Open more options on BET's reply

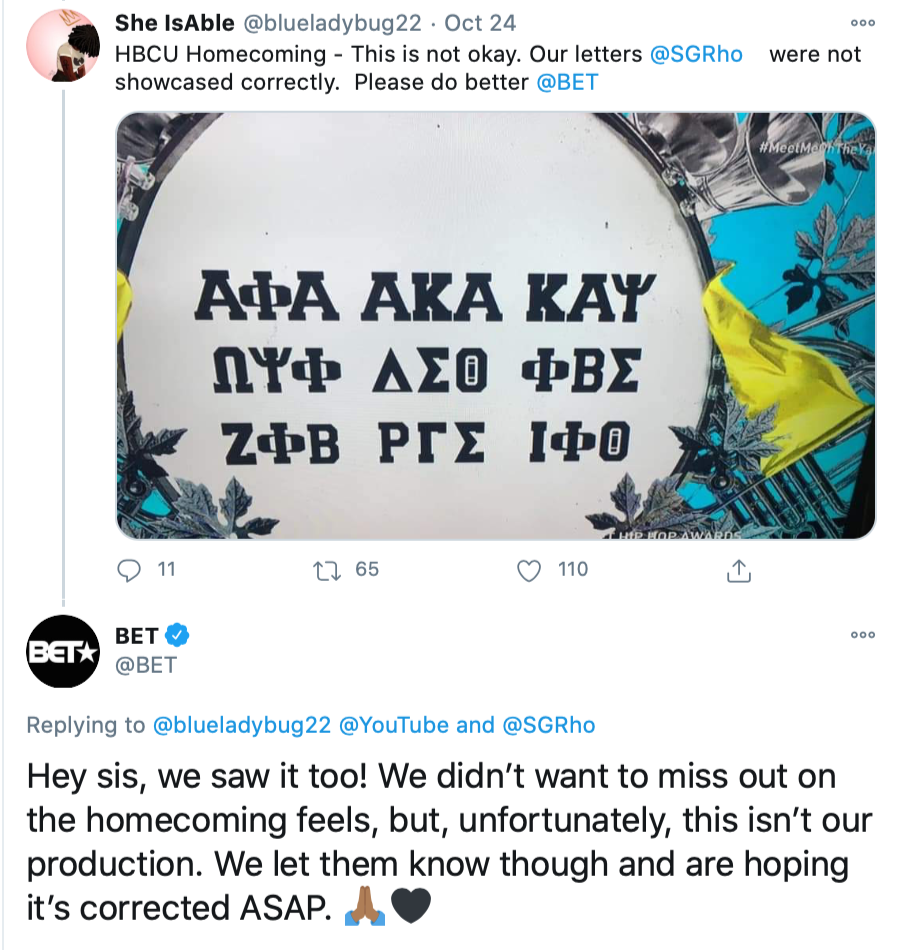pyautogui.click(x=862, y=635)
